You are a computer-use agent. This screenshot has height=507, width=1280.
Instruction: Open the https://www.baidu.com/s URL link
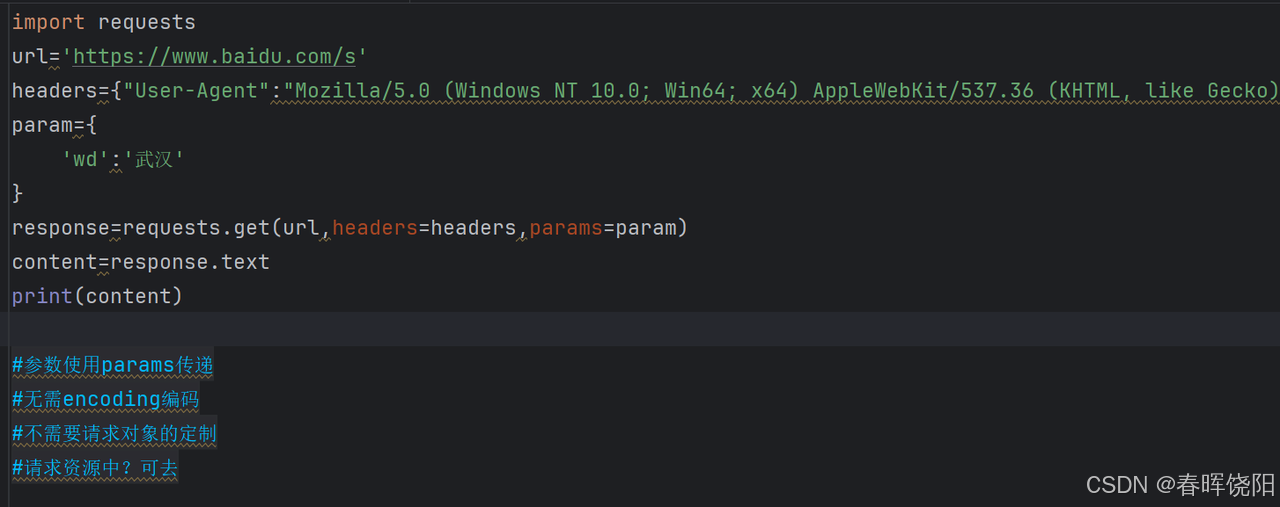coord(215,56)
